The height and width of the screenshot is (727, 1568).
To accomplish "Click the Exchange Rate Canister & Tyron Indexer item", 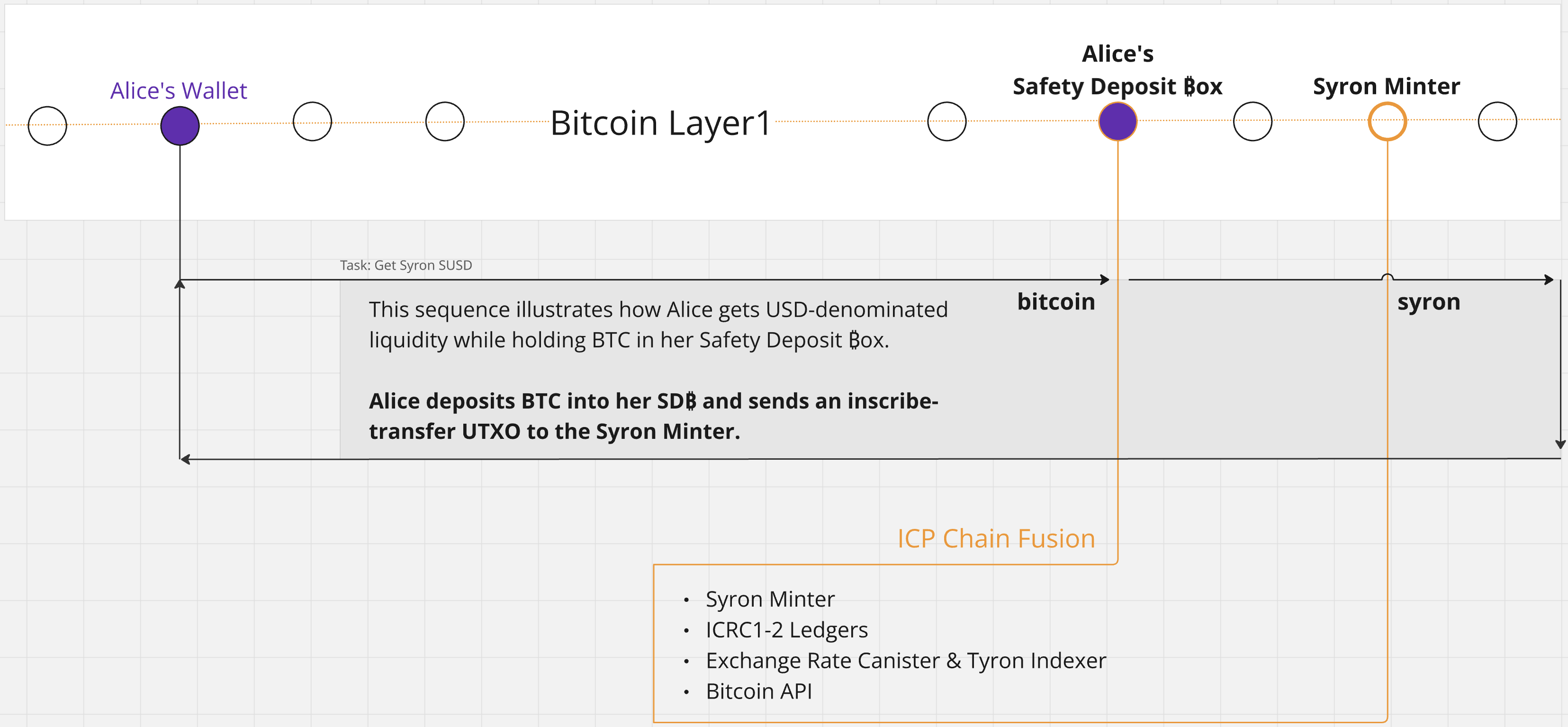I will tap(906, 661).
